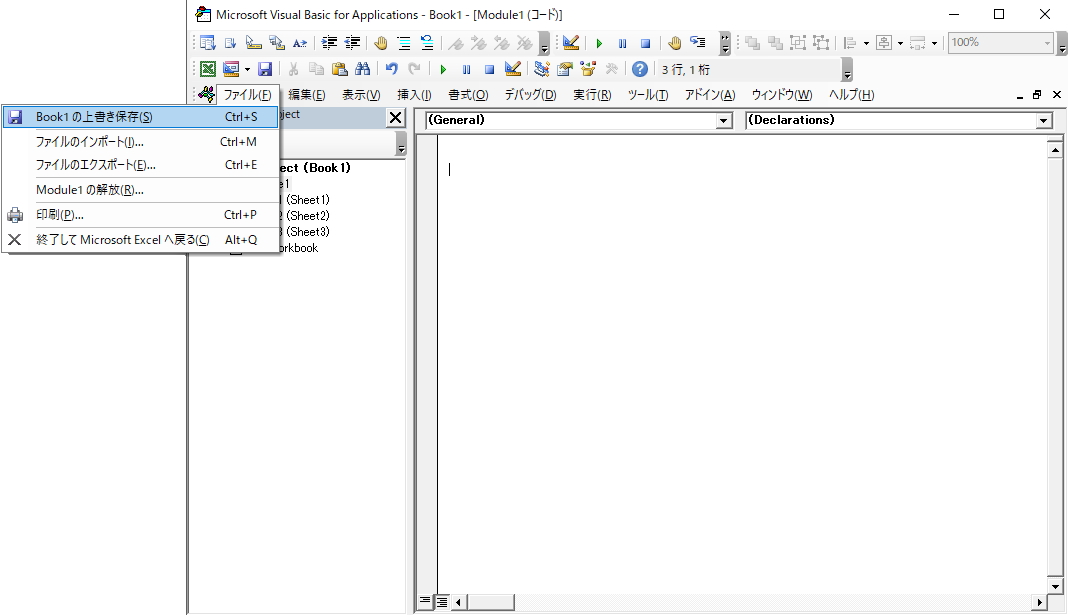Choose Book1 の上書き保存 in the File menu
Screen dimensions: 1068x615
point(141,116)
